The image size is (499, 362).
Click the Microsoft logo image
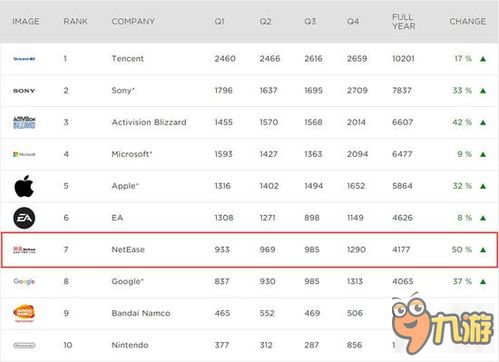pyautogui.click(x=24, y=154)
